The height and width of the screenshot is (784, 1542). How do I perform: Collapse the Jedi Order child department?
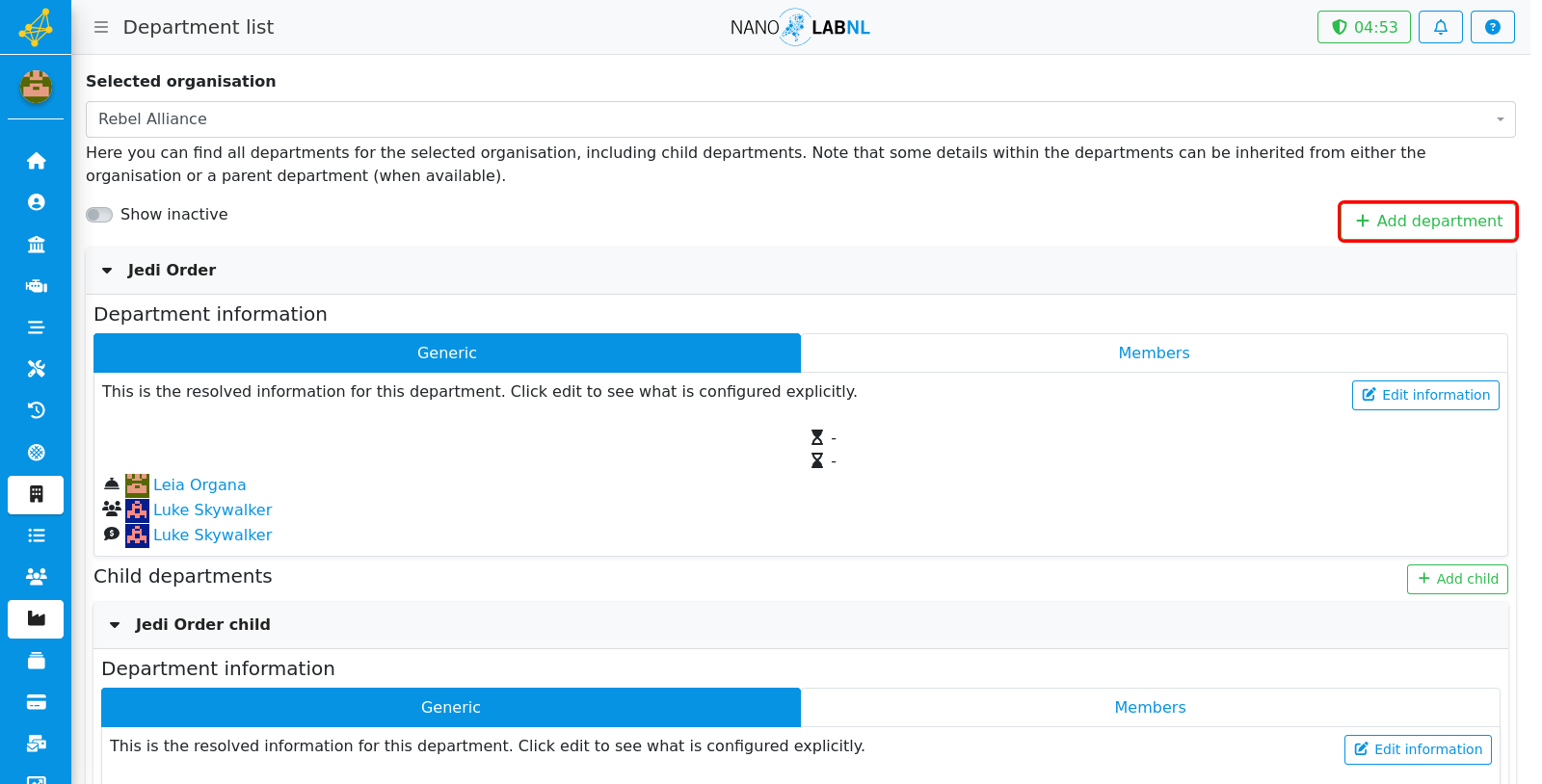pos(115,625)
